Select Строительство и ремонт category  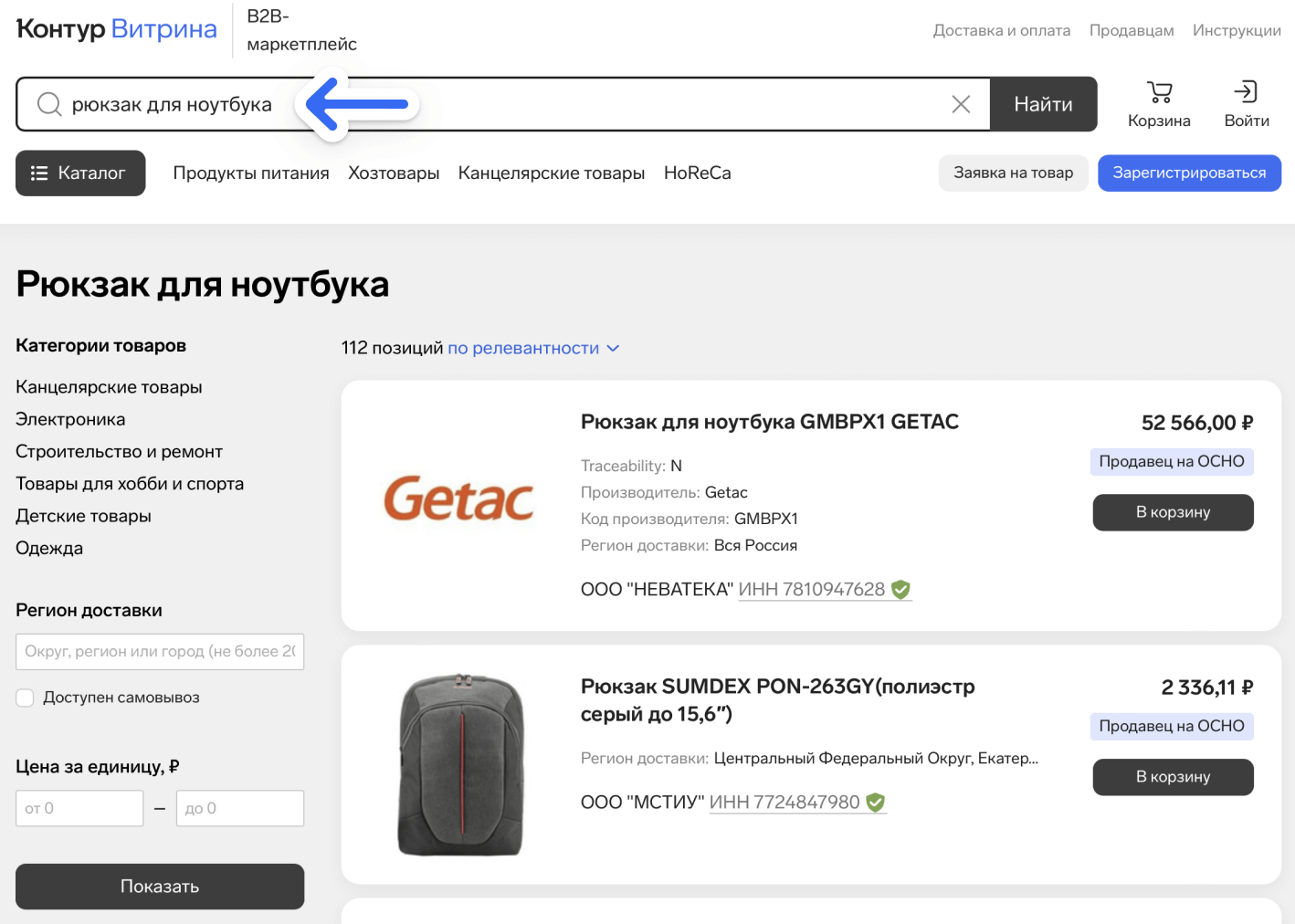point(119,452)
